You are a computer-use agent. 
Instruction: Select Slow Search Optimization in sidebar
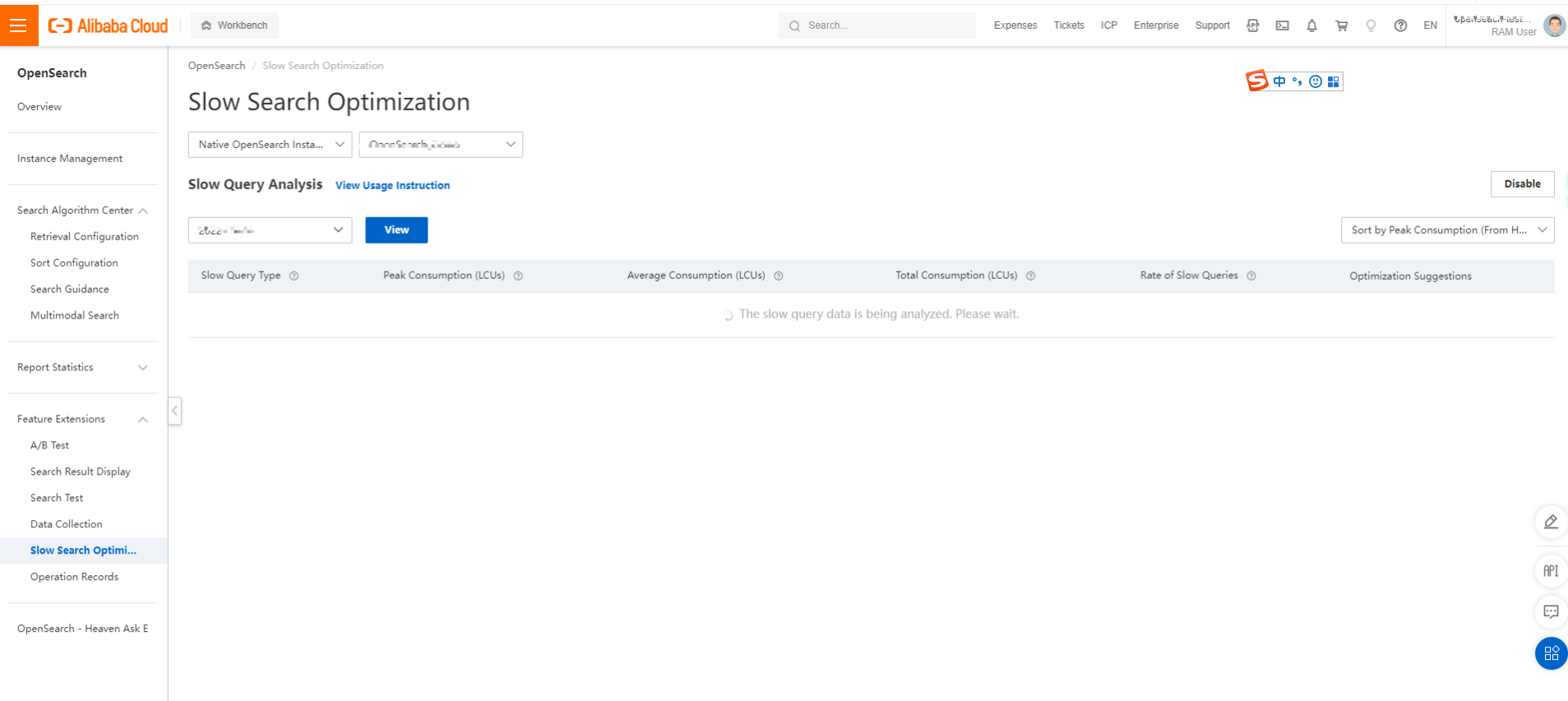[x=83, y=550]
